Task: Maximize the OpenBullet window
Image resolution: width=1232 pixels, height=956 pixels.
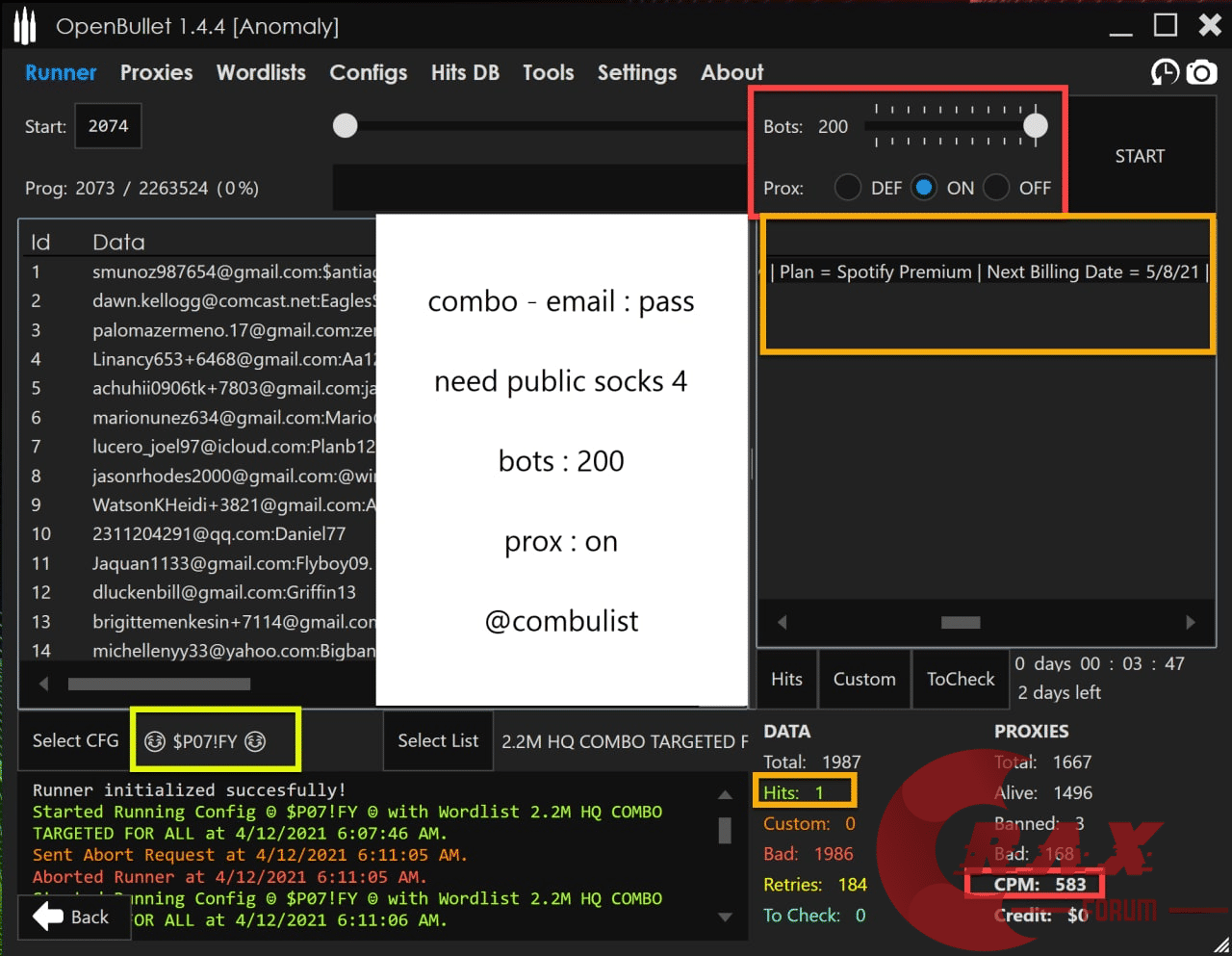Action: point(1166,25)
